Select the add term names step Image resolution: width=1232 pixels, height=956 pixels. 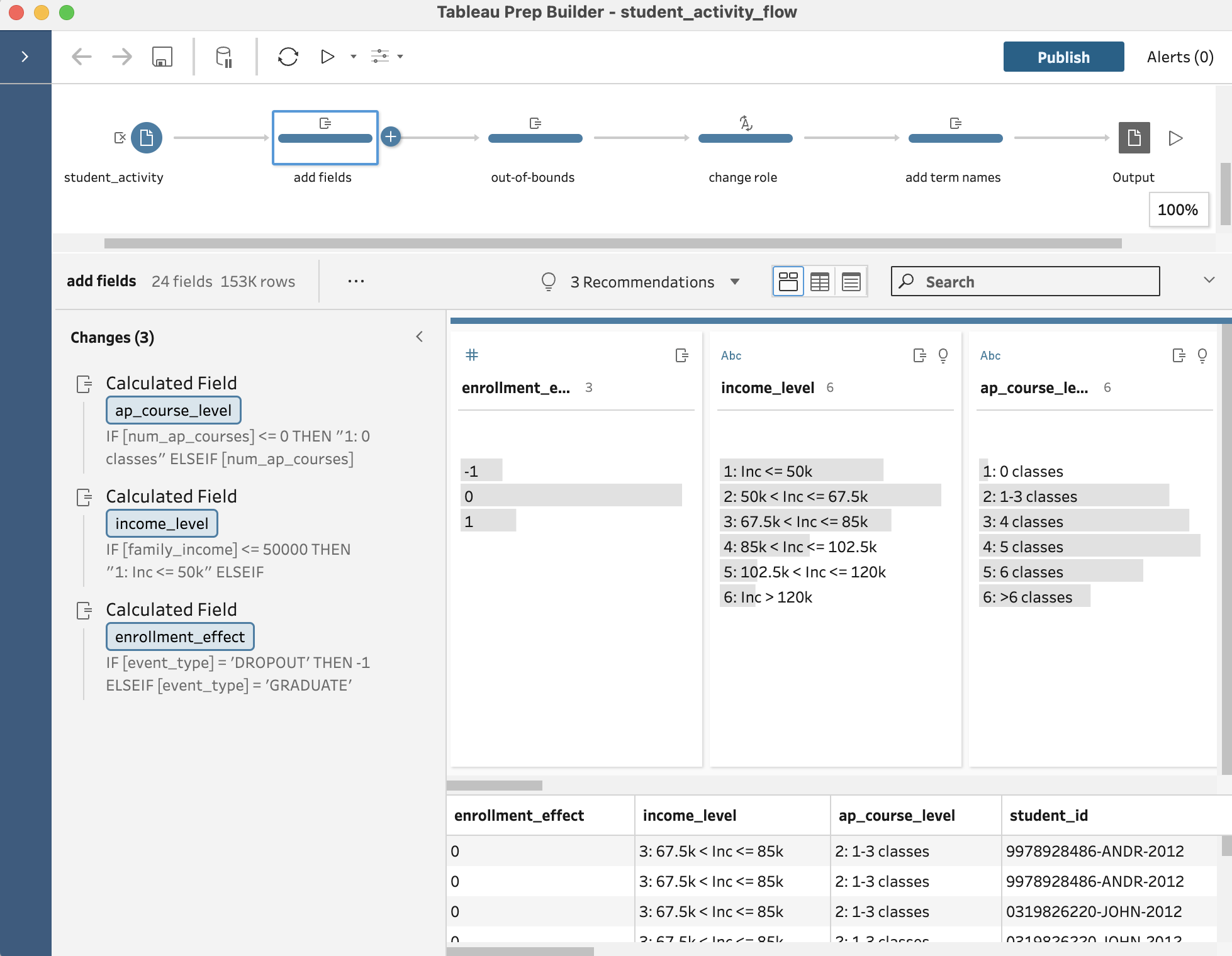tap(956, 138)
